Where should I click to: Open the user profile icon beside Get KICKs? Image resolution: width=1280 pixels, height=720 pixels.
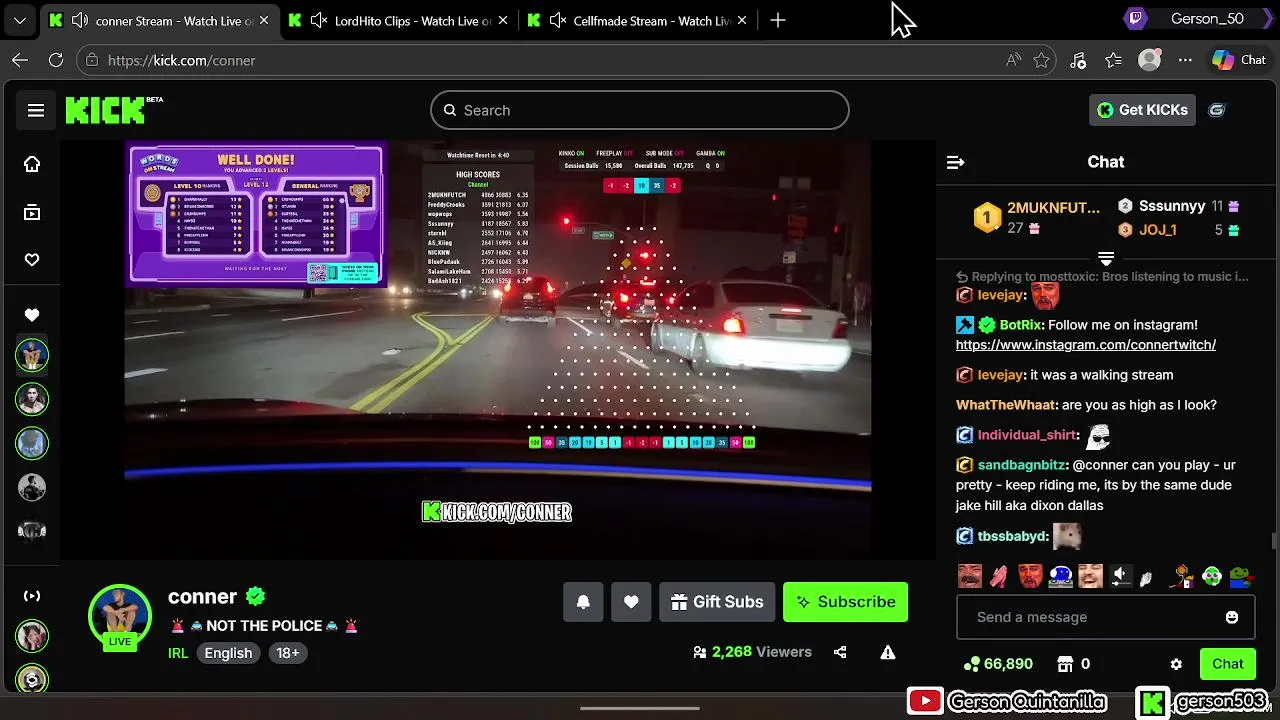tap(1217, 110)
